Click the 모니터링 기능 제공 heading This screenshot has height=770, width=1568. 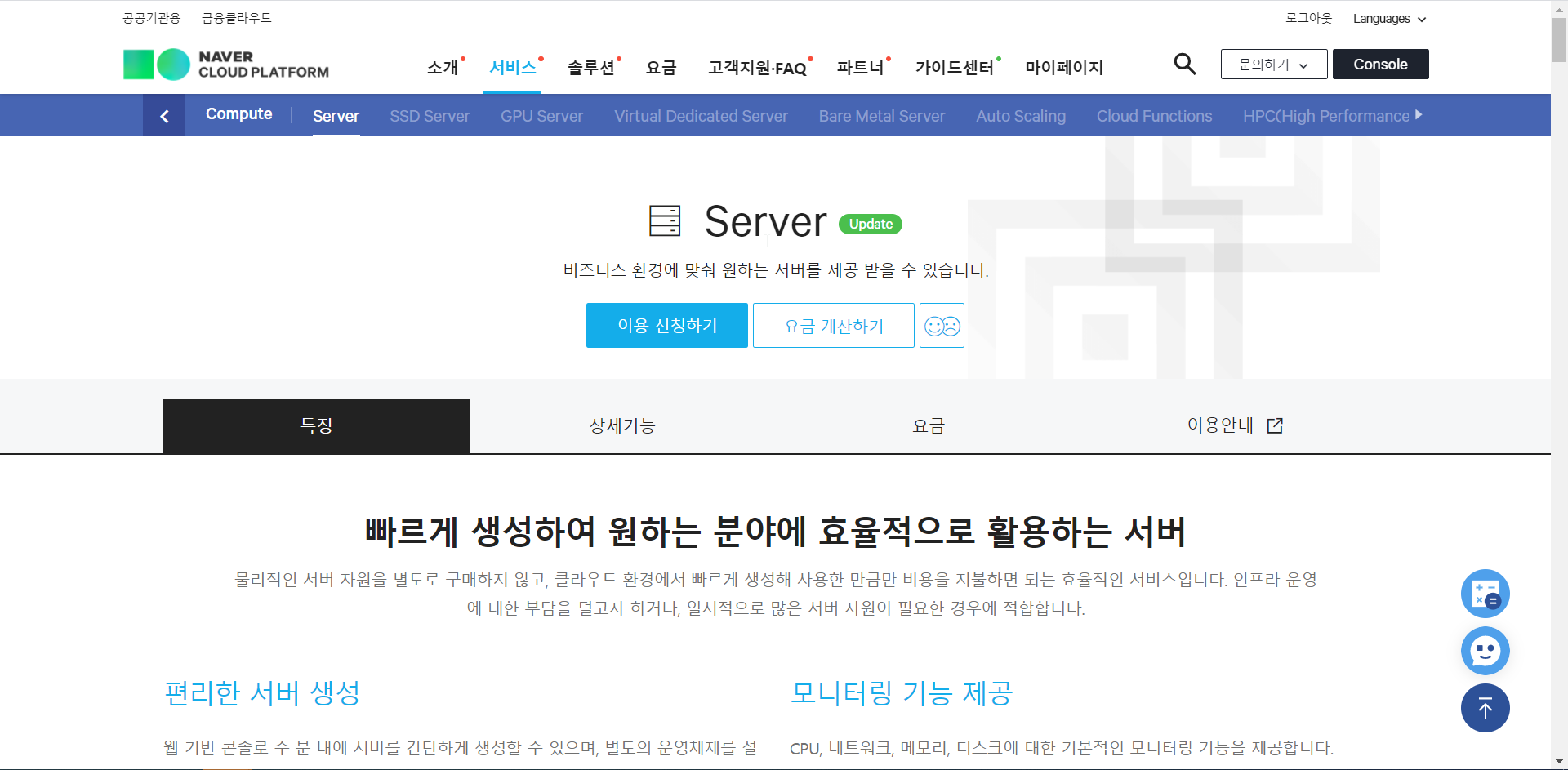click(x=902, y=693)
